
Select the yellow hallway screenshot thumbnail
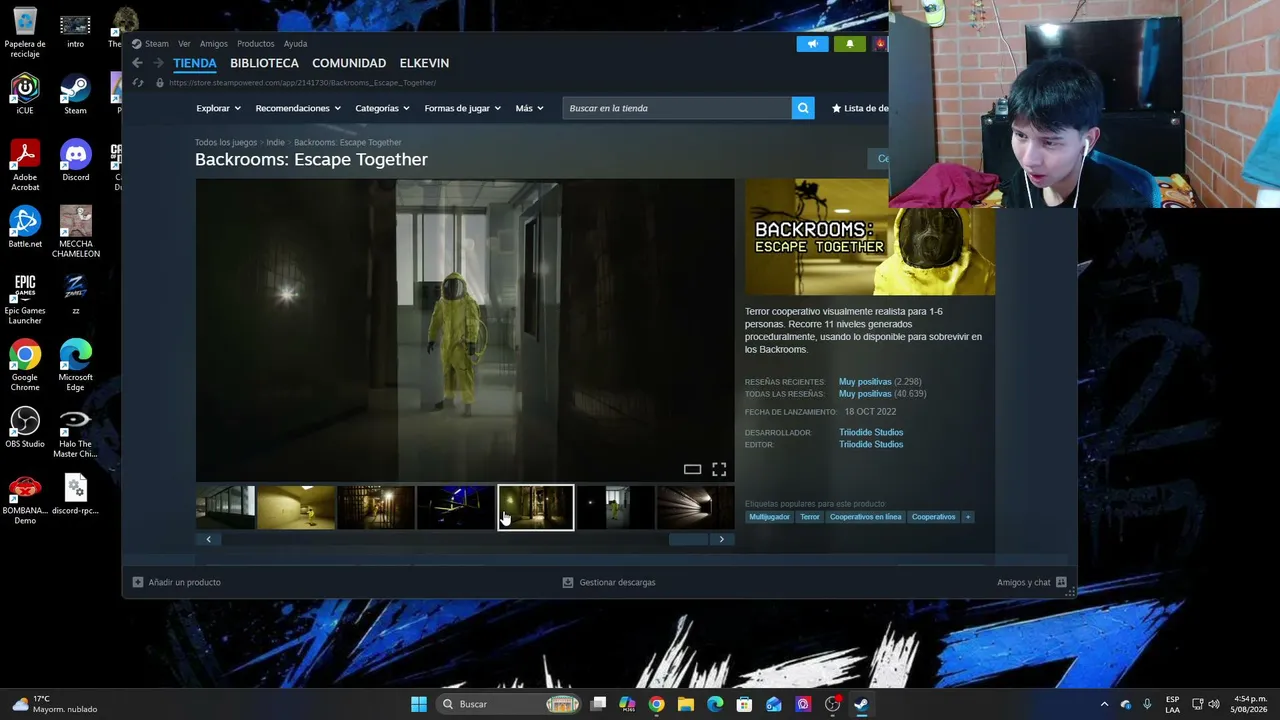click(x=296, y=508)
